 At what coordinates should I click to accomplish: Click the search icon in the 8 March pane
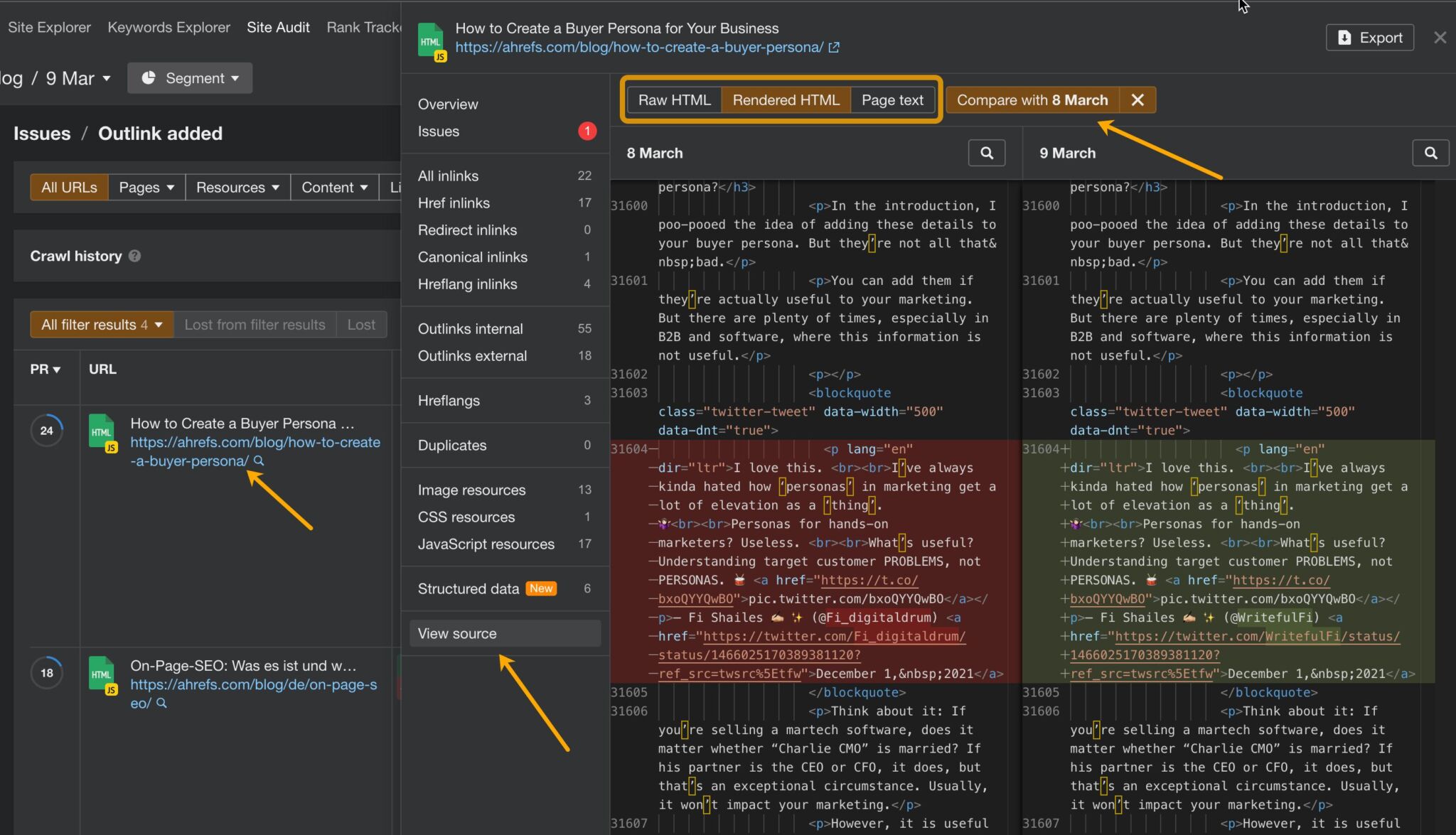[987, 153]
